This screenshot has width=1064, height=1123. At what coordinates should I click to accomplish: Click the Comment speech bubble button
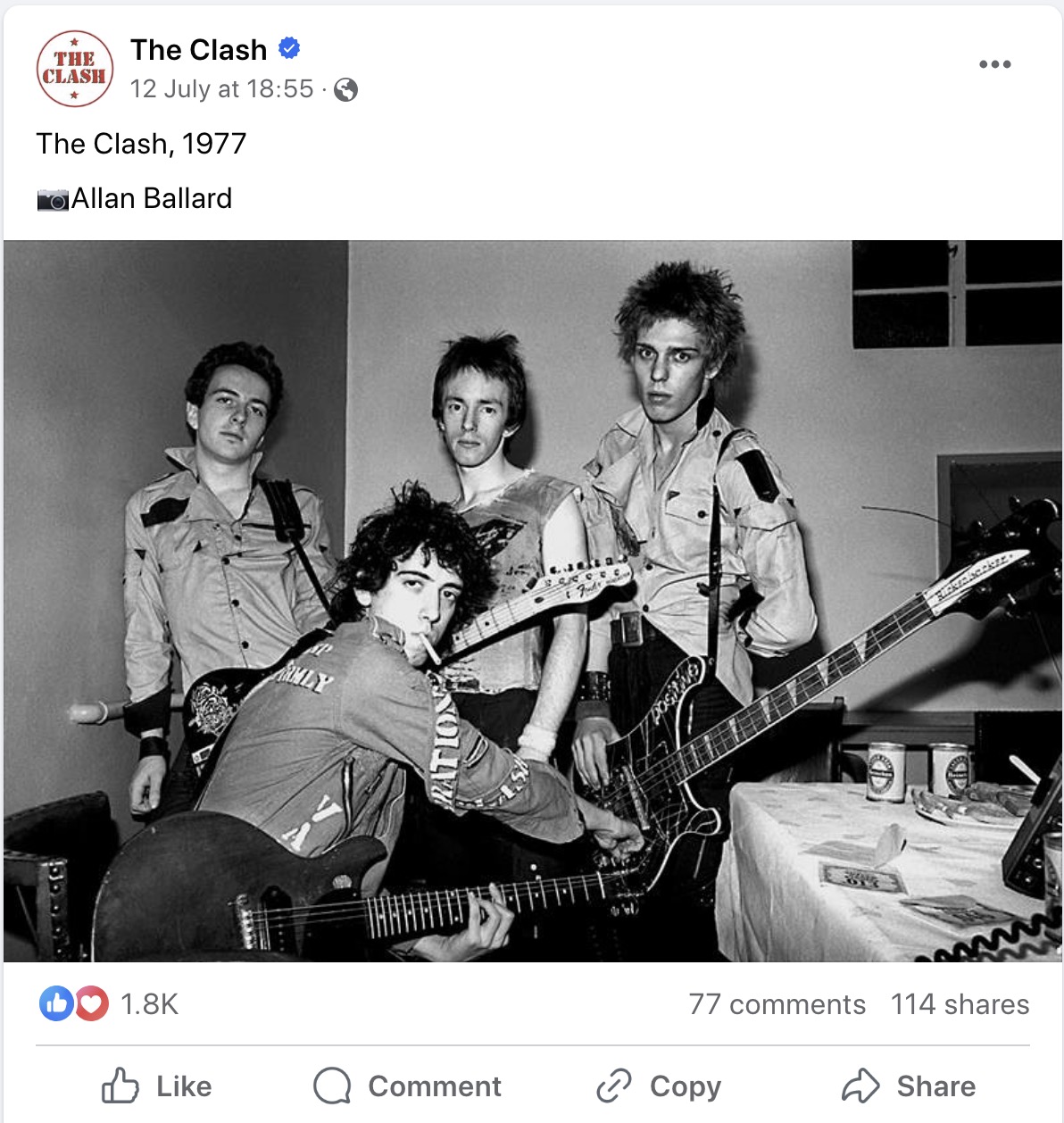pos(407,1086)
